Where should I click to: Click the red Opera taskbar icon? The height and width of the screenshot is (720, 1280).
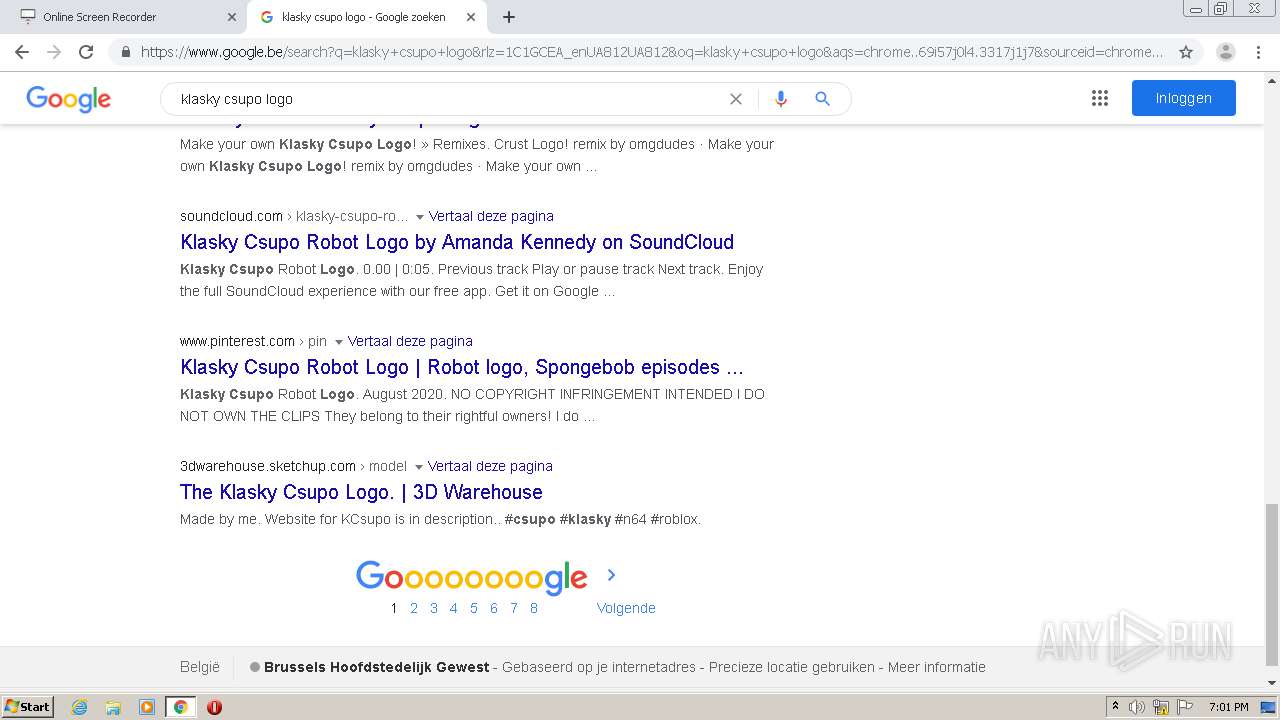tap(214, 707)
